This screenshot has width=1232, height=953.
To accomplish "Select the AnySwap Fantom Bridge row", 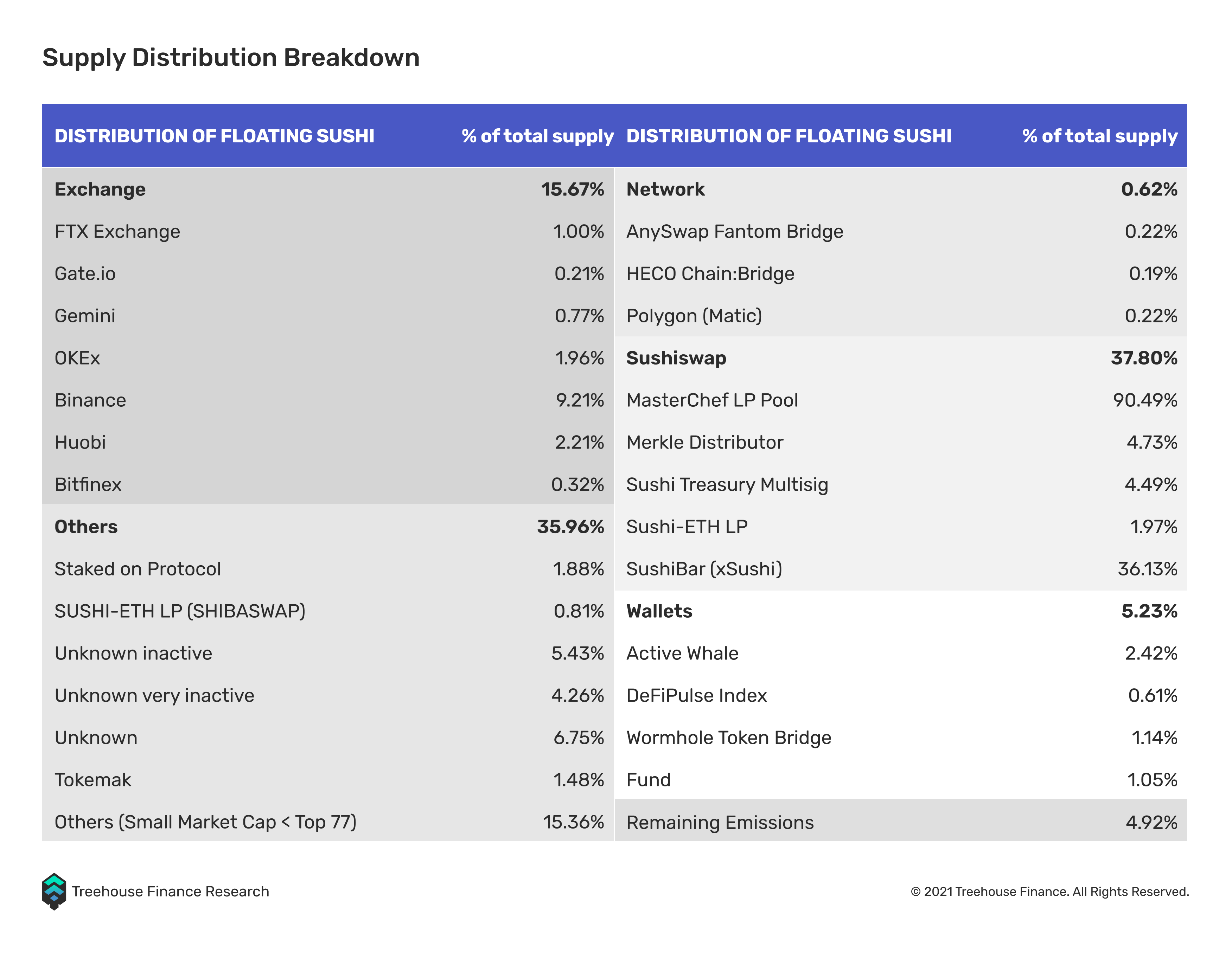I will (x=901, y=231).
